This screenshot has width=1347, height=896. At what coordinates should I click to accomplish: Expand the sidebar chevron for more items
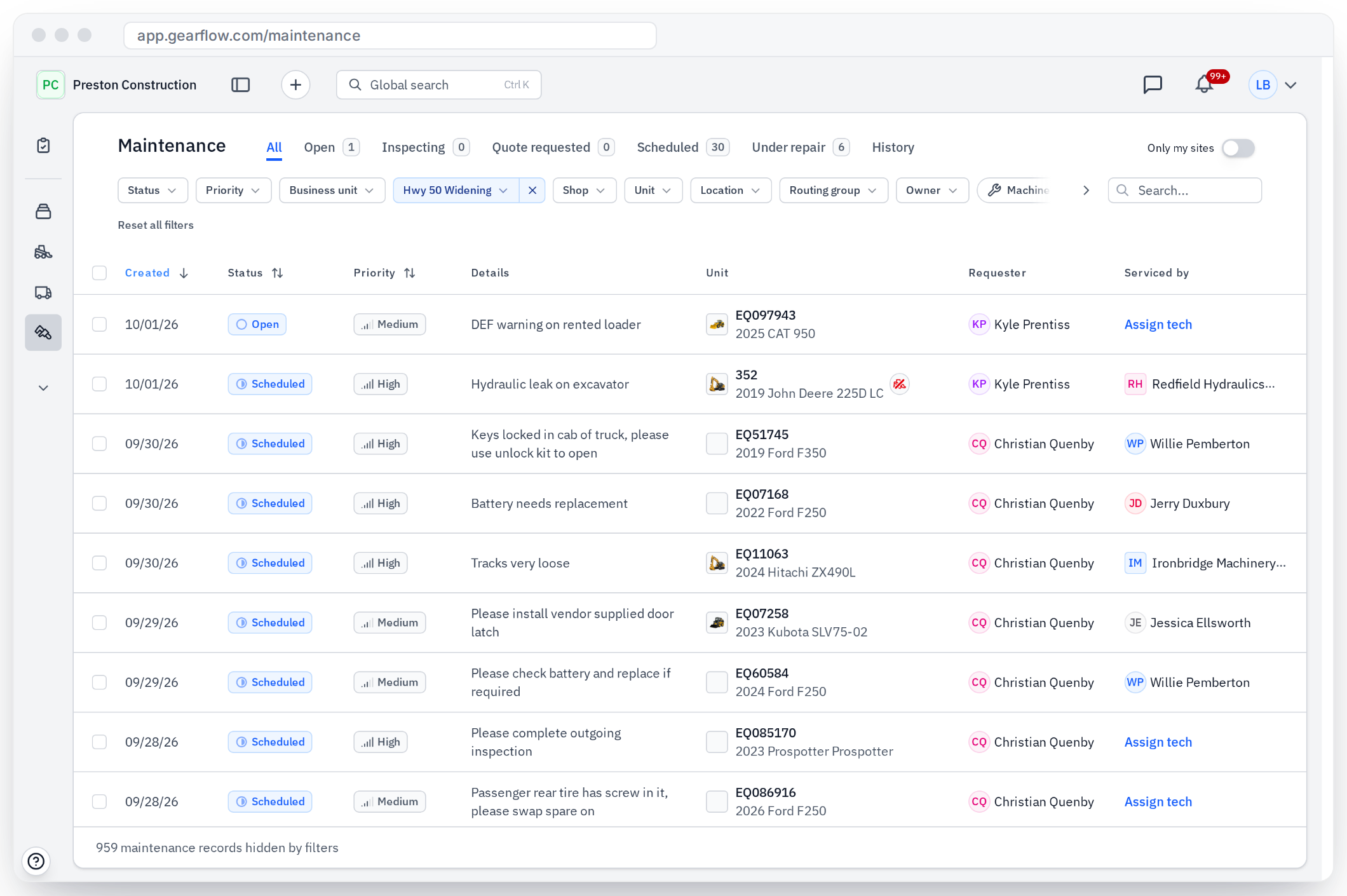click(43, 388)
